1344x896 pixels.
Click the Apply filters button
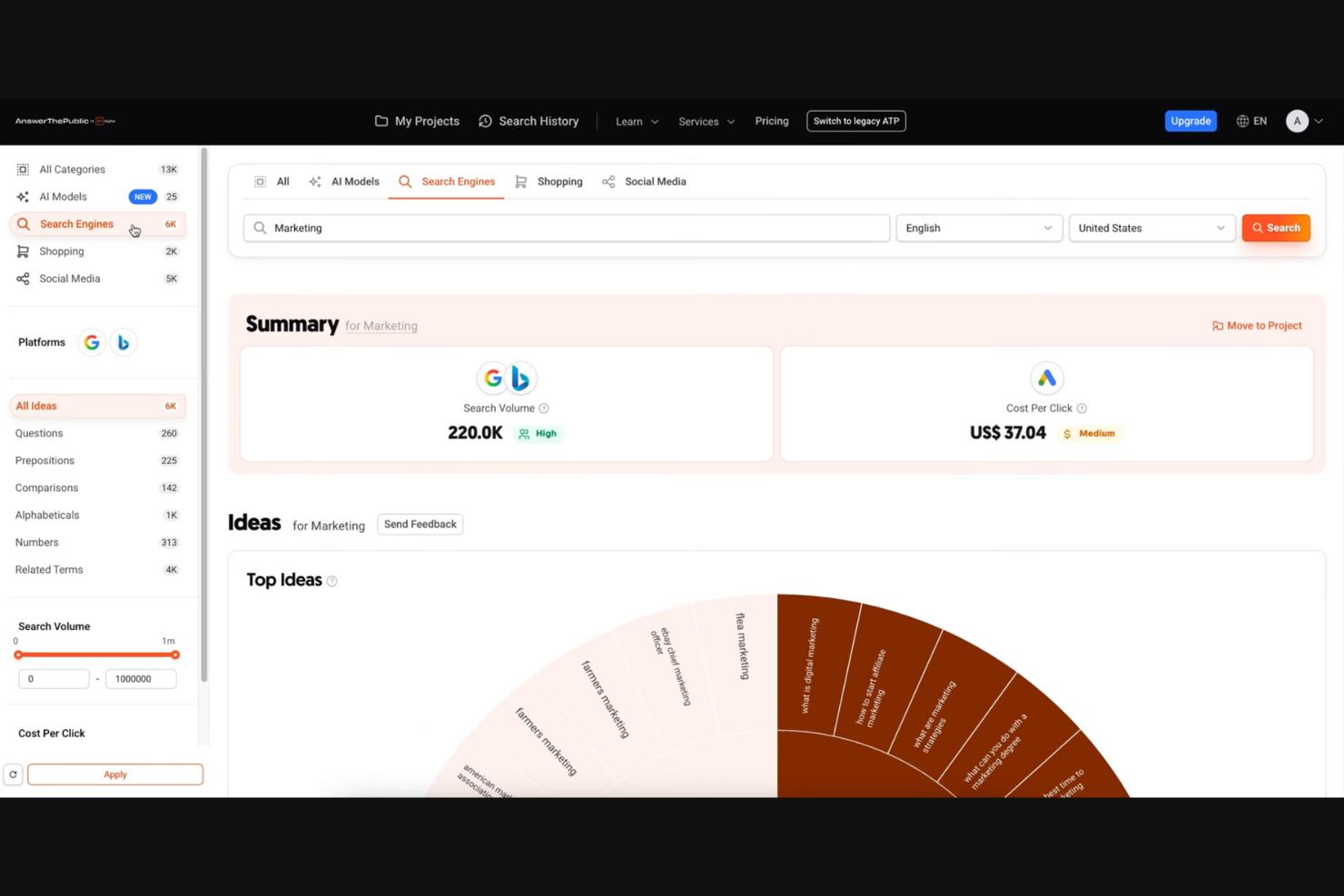coord(115,774)
